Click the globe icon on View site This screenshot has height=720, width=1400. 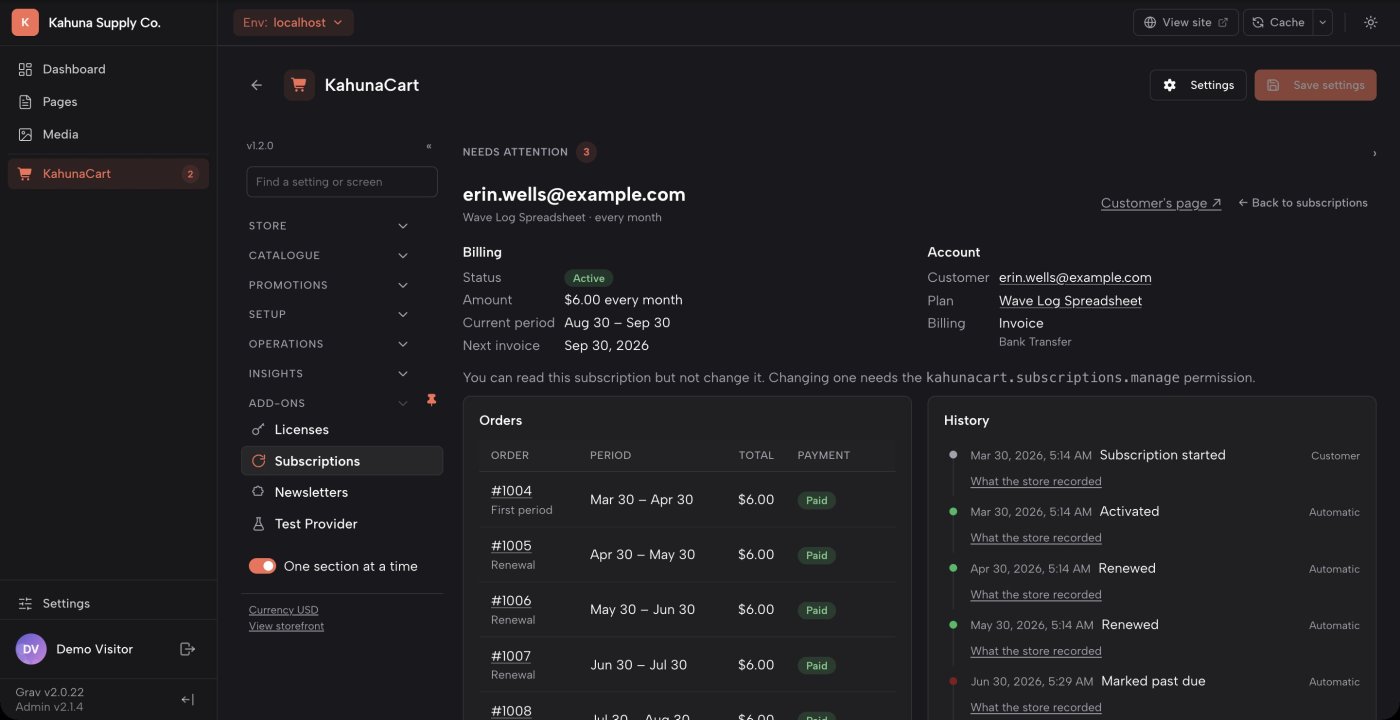point(1150,22)
